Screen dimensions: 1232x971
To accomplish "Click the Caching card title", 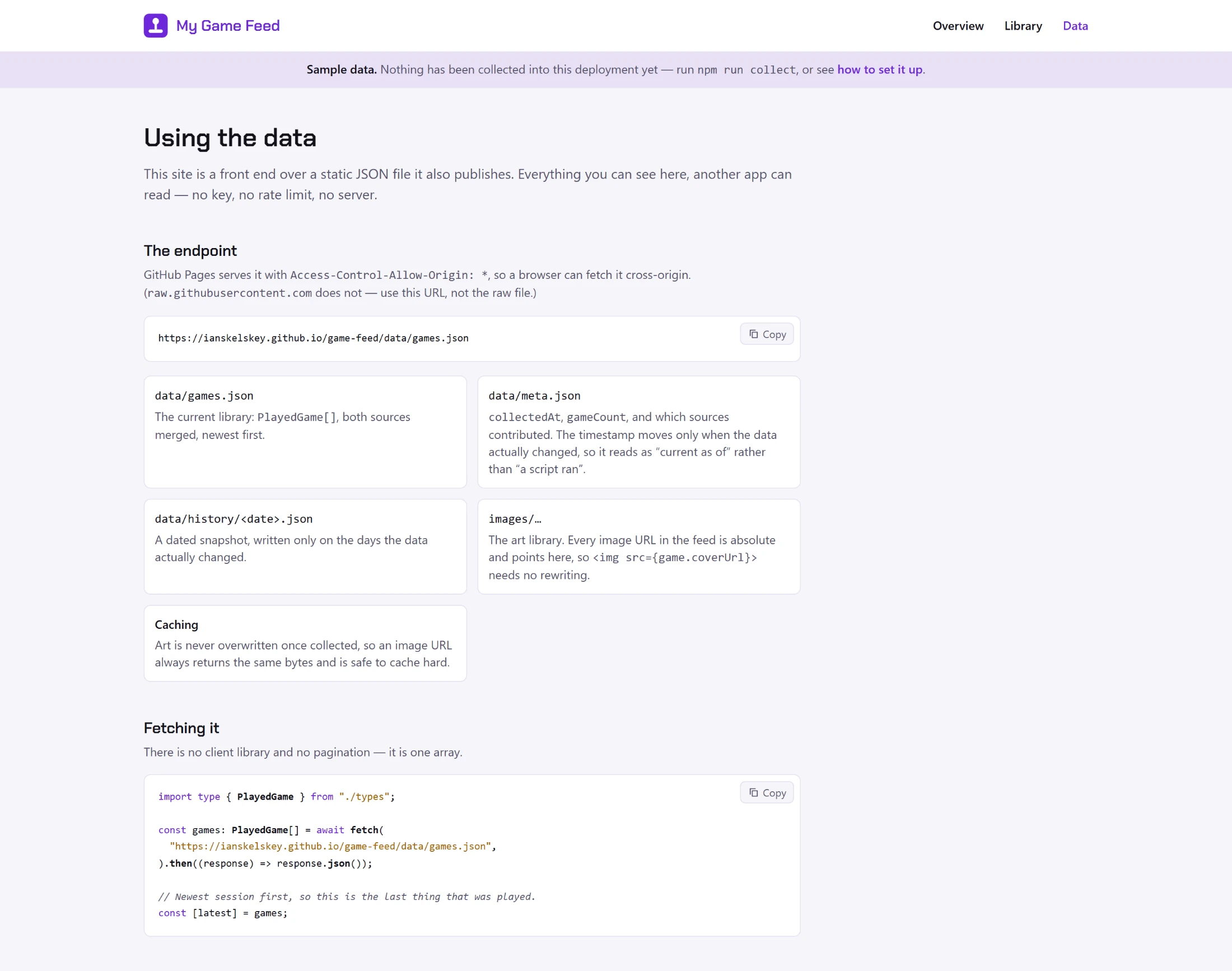I will (176, 625).
